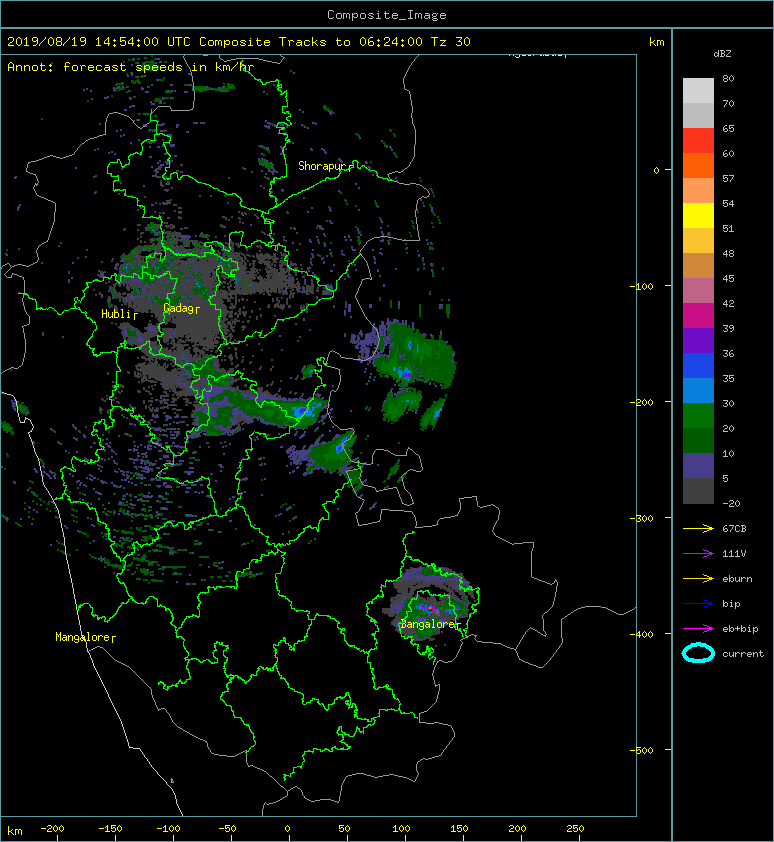
Task: Click the '67CB' legend label
Action: click(x=734, y=529)
